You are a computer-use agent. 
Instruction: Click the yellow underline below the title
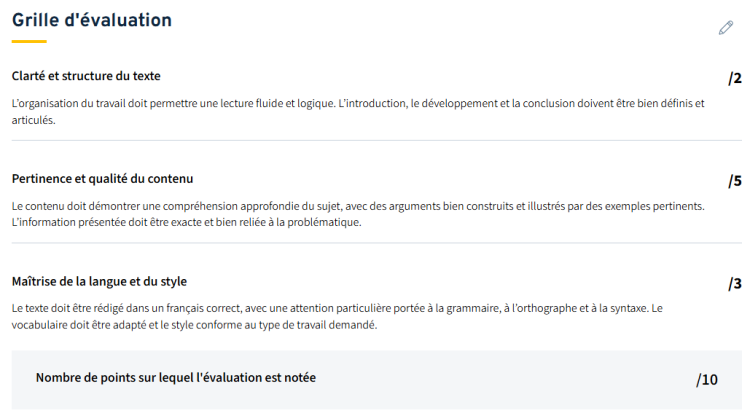tap(29, 42)
